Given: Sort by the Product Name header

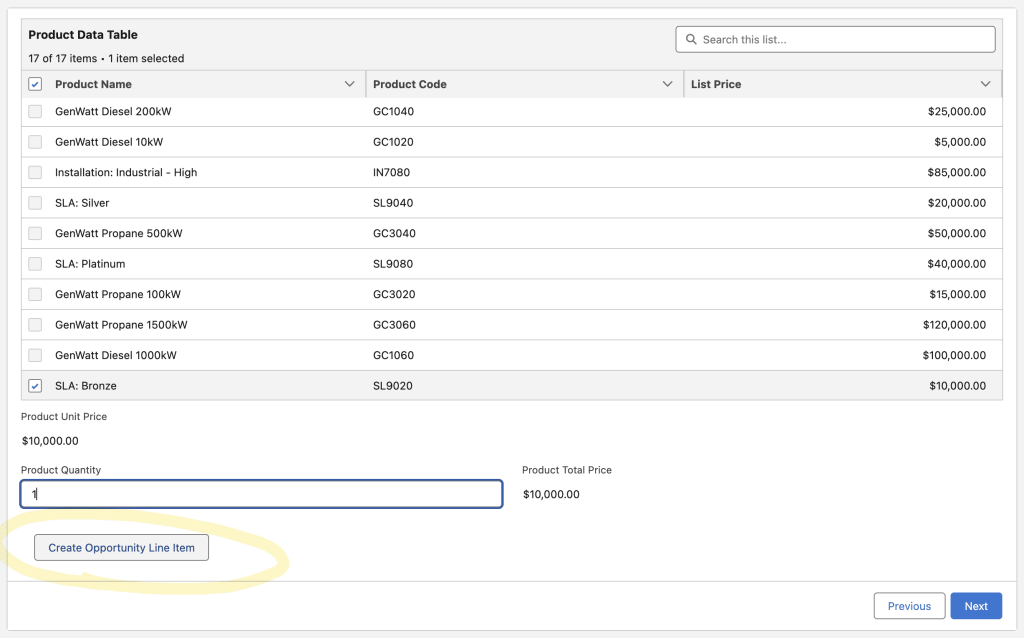Looking at the screenshot, I should tap(93, 85).
